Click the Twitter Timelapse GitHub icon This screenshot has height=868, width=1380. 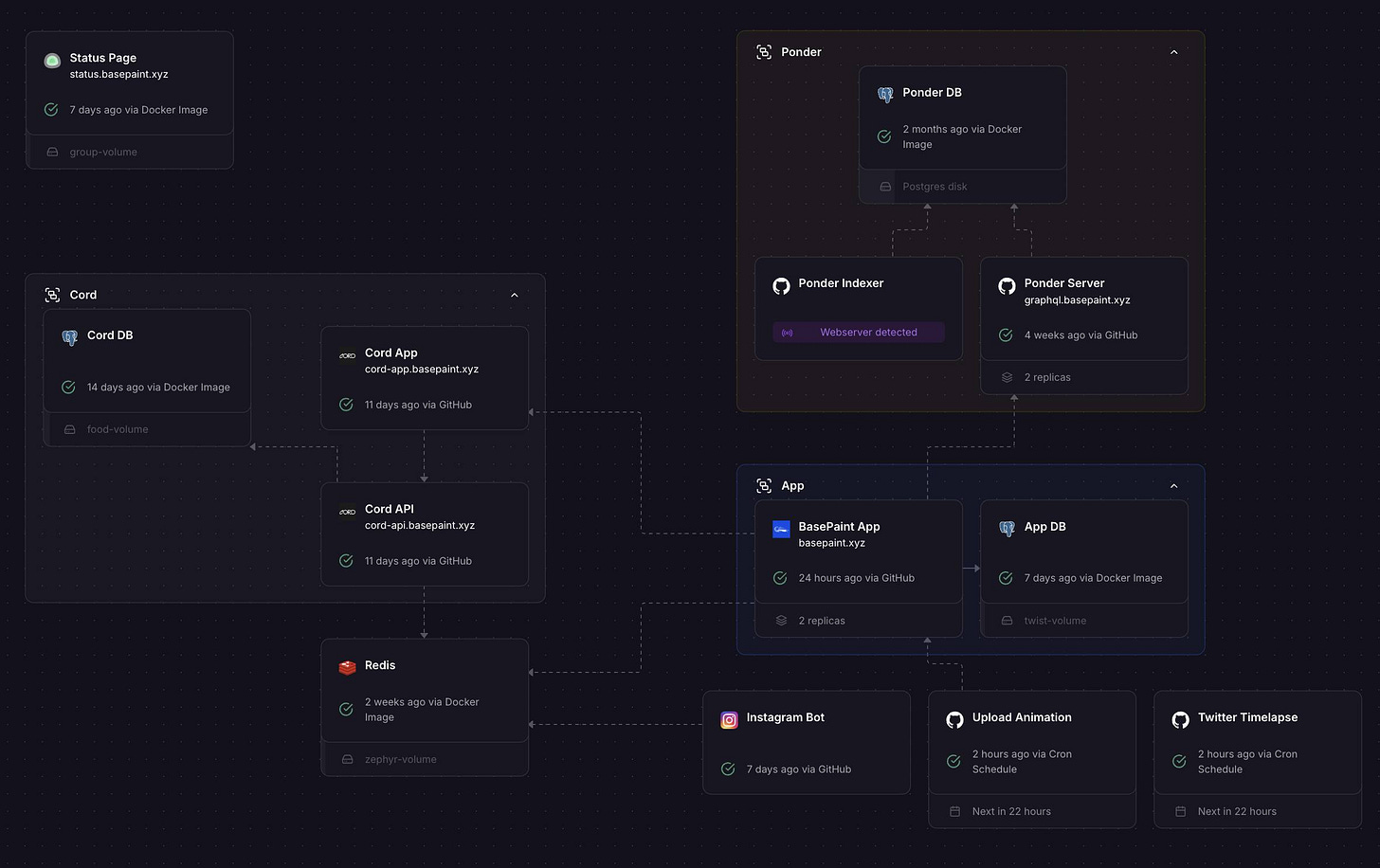click(1180, 720)
